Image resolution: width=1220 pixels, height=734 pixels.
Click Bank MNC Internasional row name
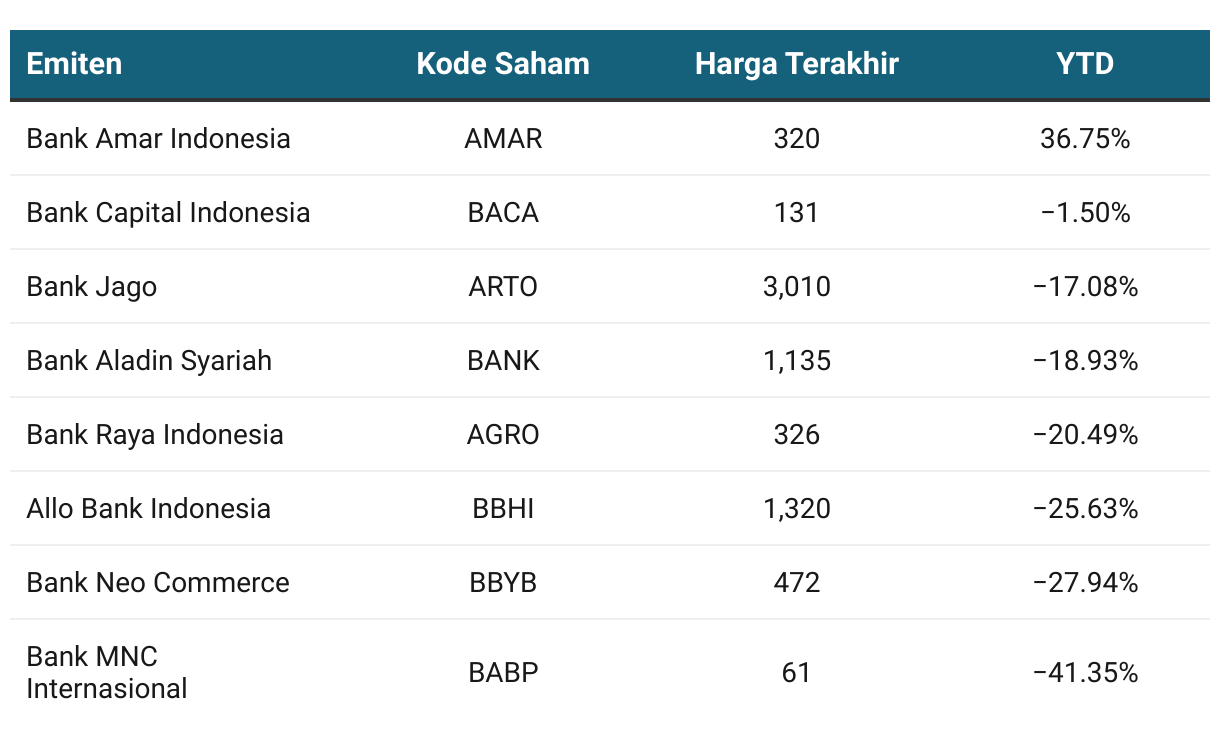[107, 672]
